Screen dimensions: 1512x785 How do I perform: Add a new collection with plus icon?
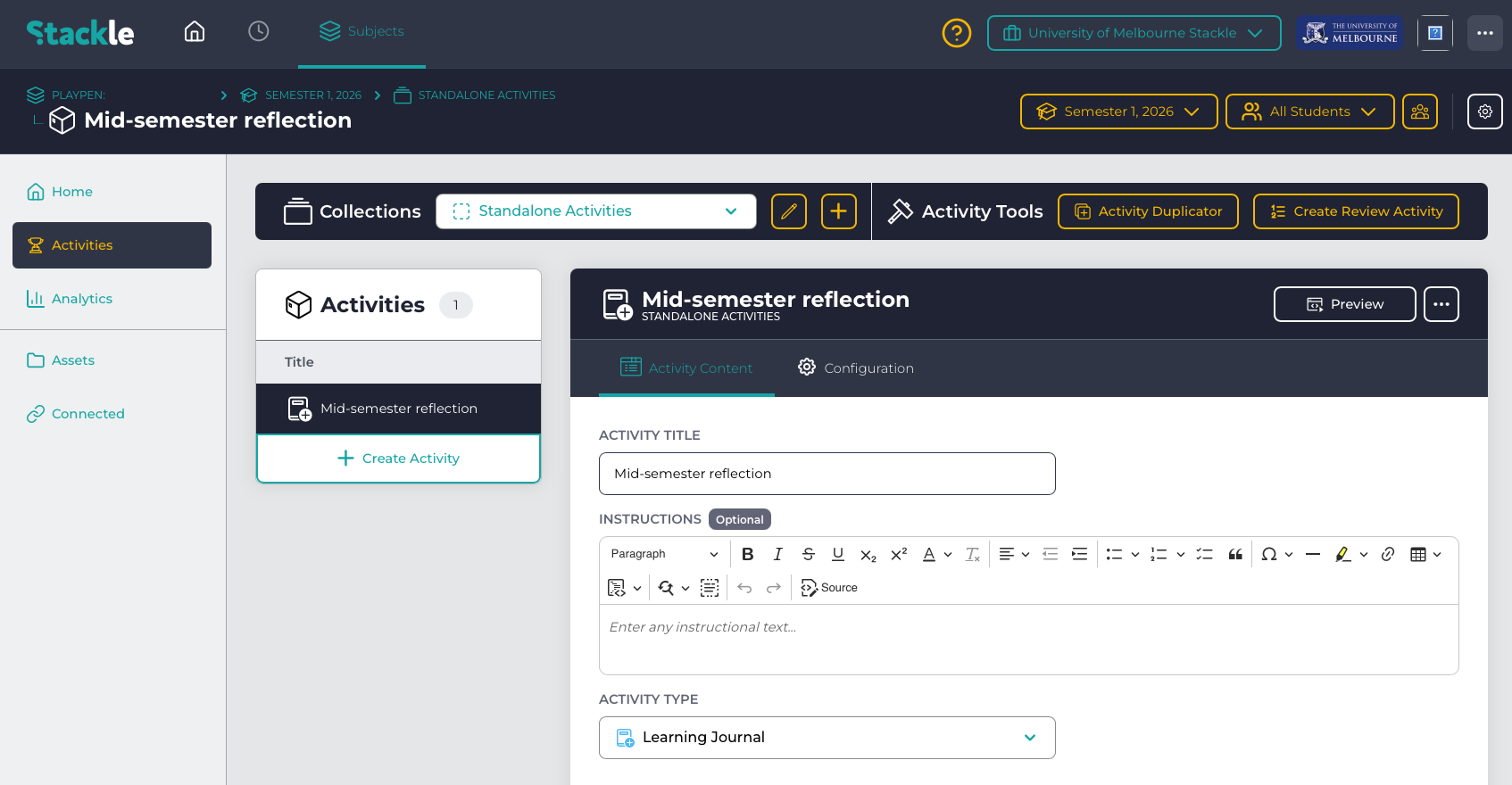coord(839,211)
